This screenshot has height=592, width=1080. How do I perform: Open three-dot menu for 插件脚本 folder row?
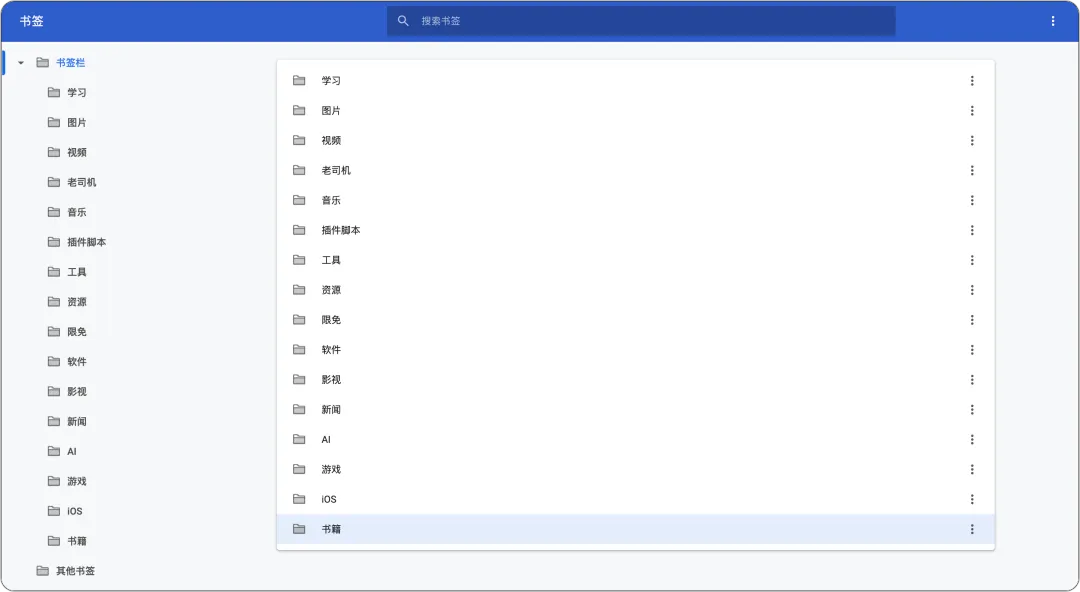point(972,230)
